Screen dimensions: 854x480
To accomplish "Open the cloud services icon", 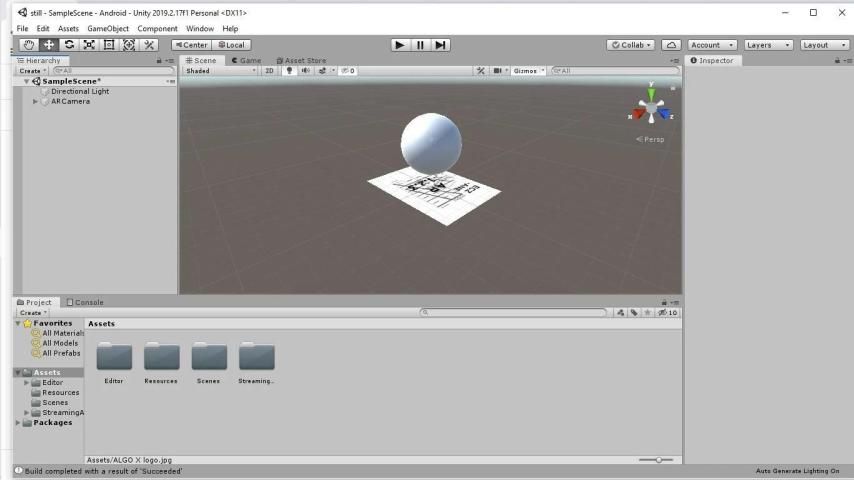I will click(671, 45).
